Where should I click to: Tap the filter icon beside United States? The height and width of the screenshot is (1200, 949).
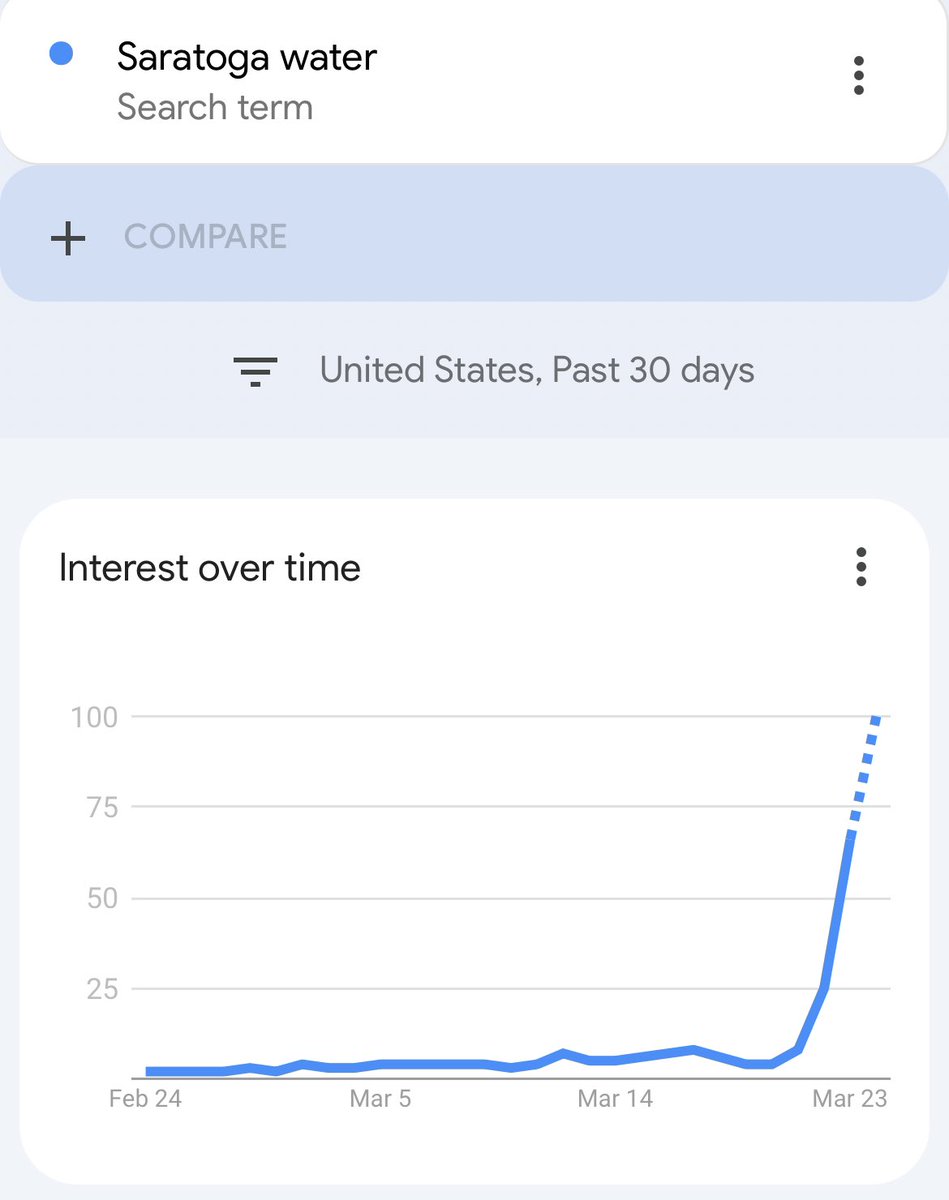coord(255,371)
